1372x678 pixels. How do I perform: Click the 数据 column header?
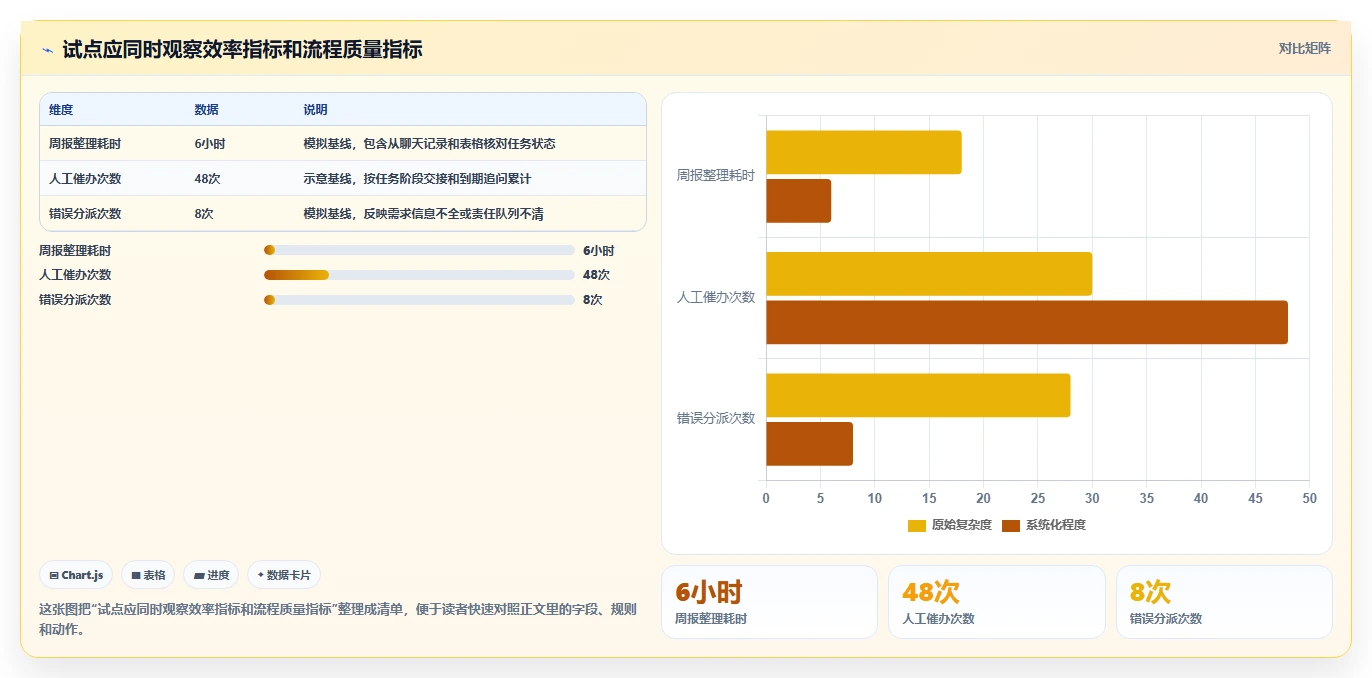[207, 110]
